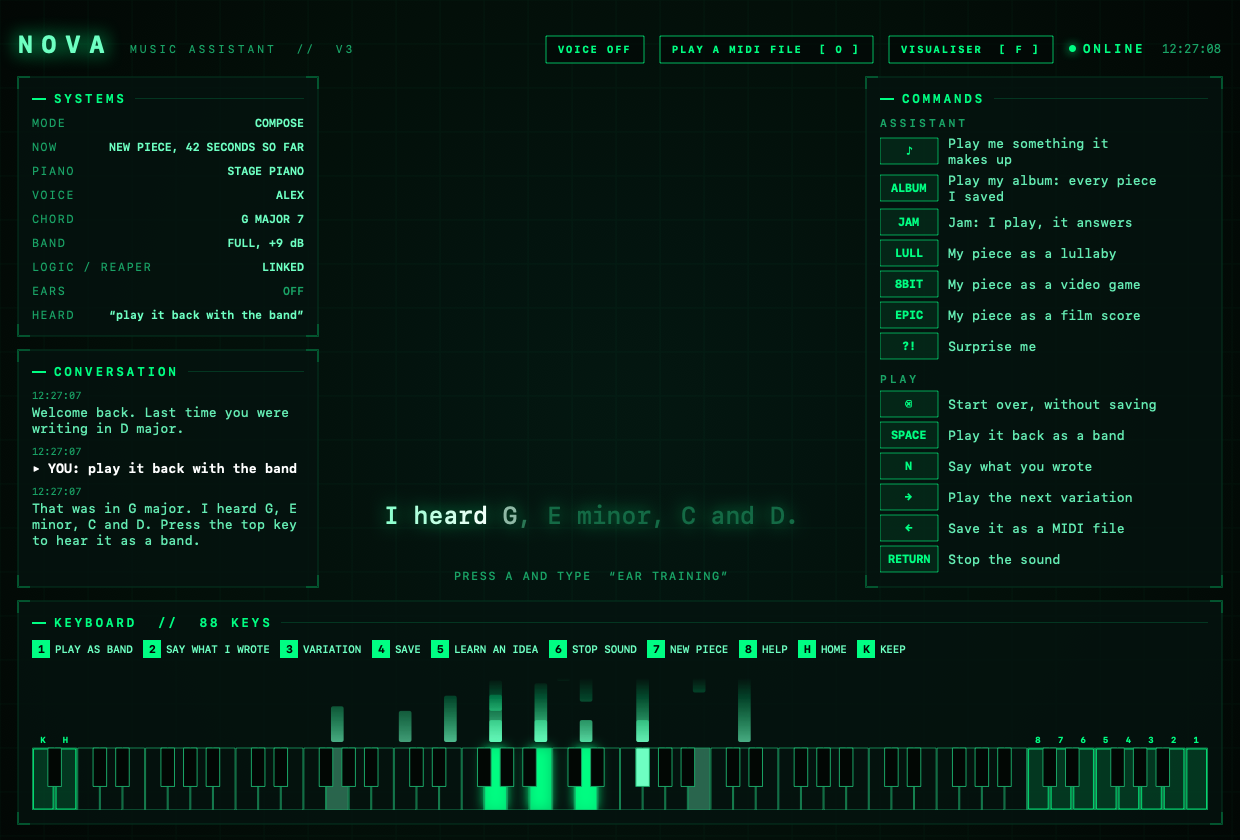Click the N say what you wrote key
The width and height of the screenshot is (1240, 840).
tap(909, 466)
